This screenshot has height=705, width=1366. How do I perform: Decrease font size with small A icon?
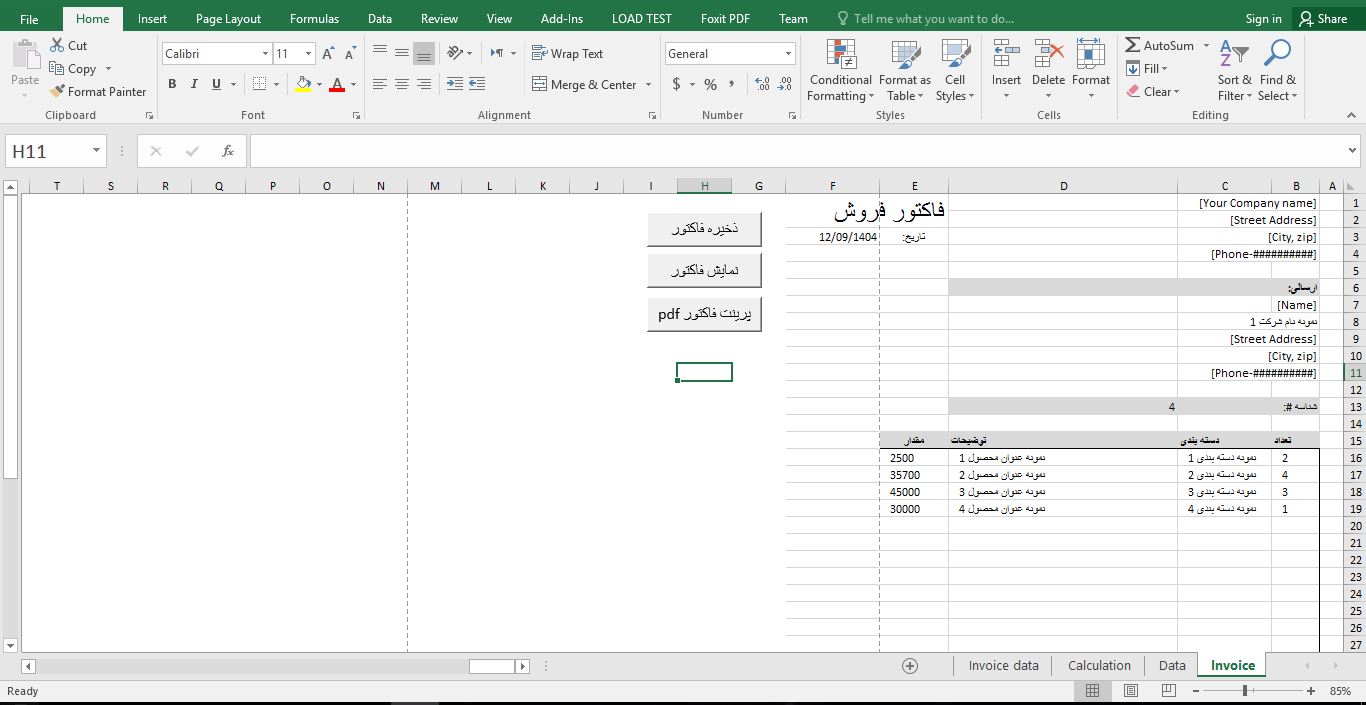(350, 54)
